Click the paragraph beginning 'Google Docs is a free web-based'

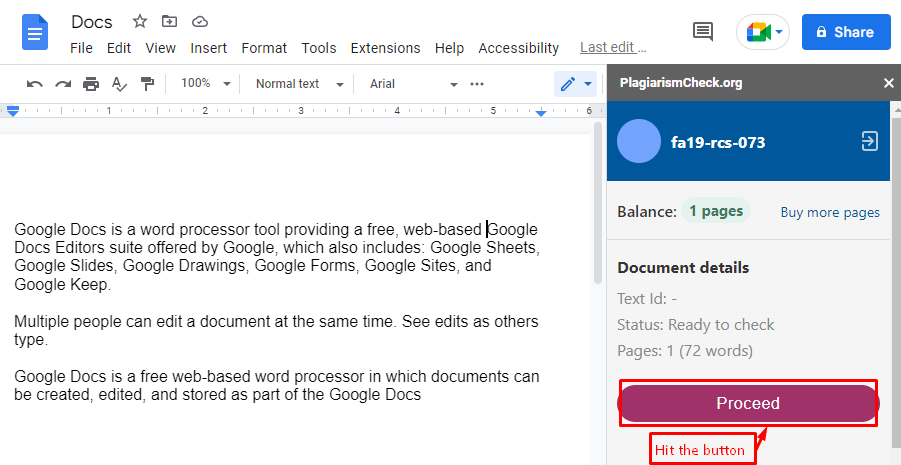[x=276, y=385]
